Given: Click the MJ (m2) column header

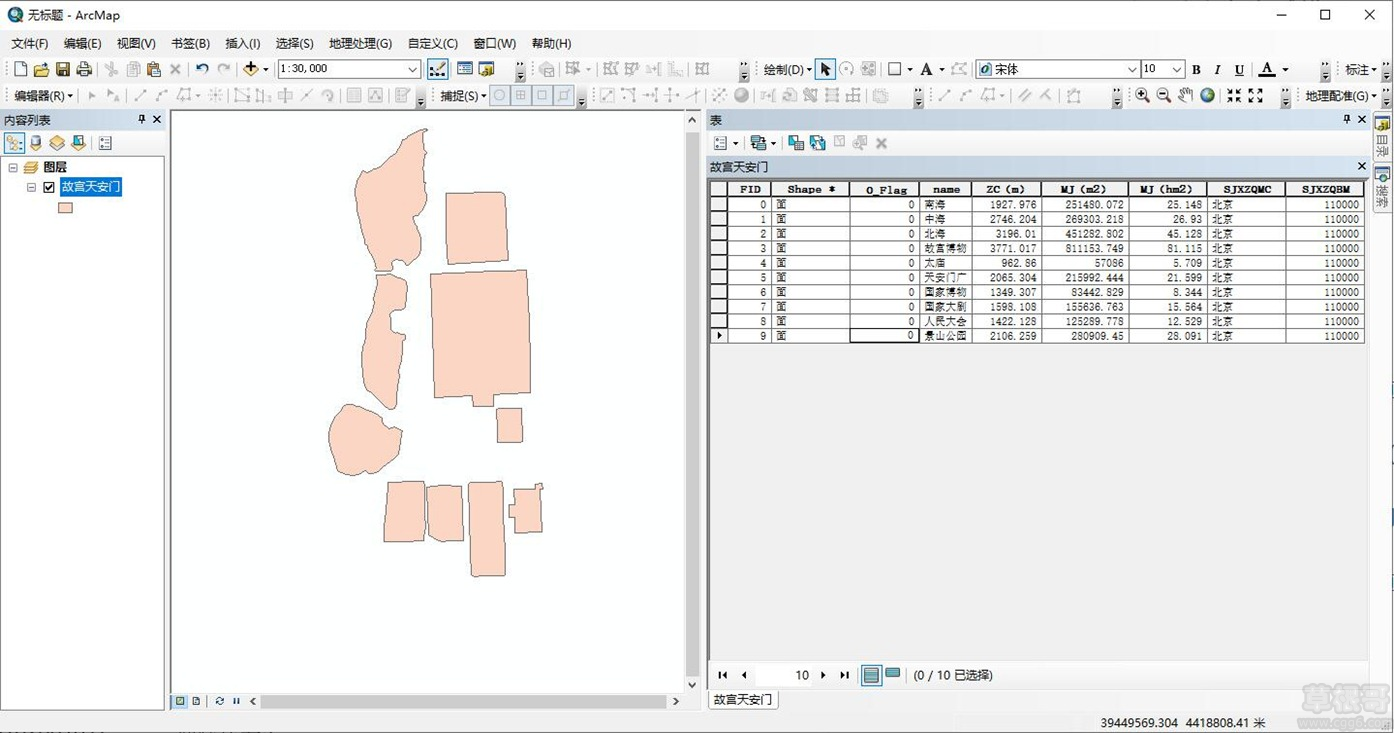Looking at the screenshot, I should [1084, 189].
